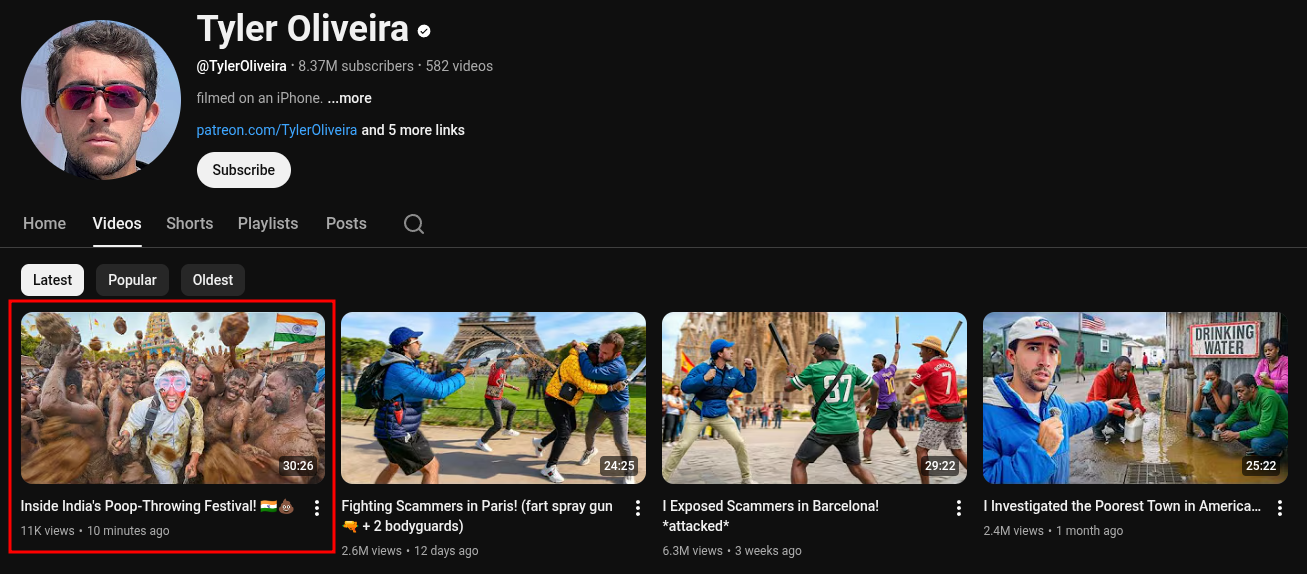Screen dimensions: 1307x574
Task: Open title 'Fighting Scammers in Paris!'
Action: pos(477,516)
